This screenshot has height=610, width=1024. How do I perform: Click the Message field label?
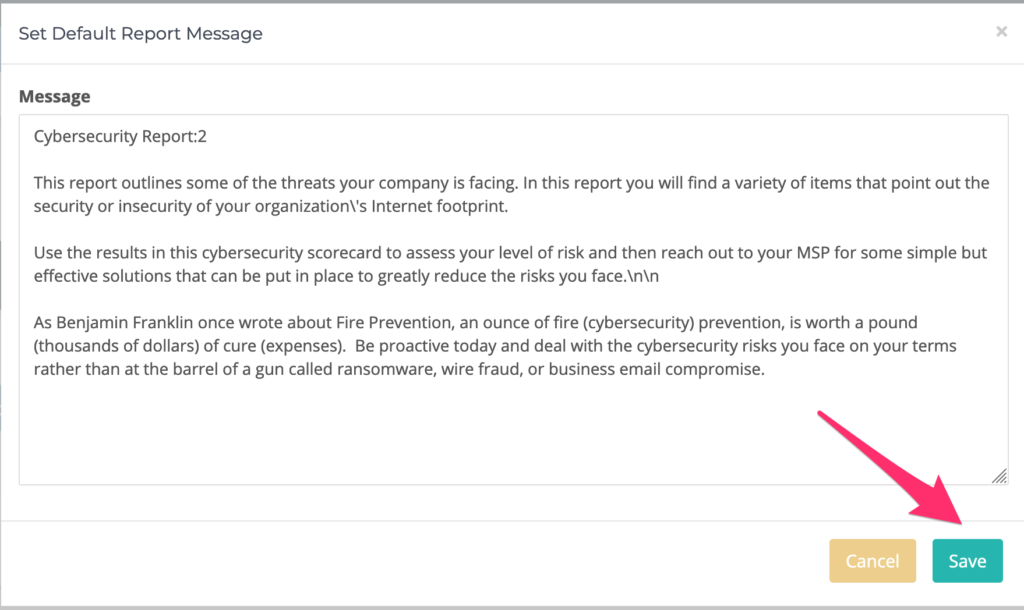point(54,97)
